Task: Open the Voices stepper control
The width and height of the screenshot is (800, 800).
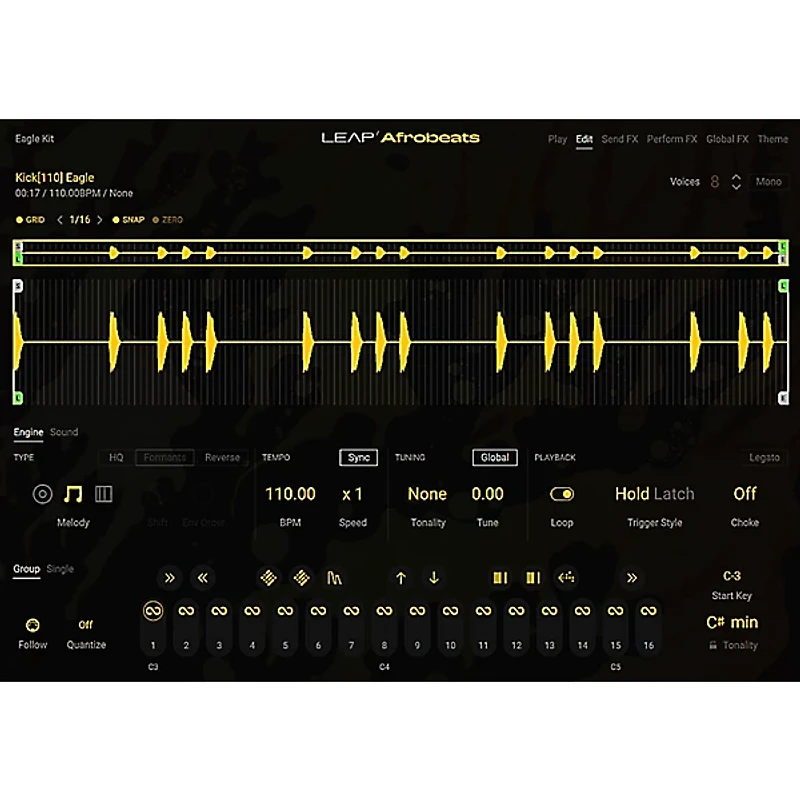Action: tap(735, 181)
